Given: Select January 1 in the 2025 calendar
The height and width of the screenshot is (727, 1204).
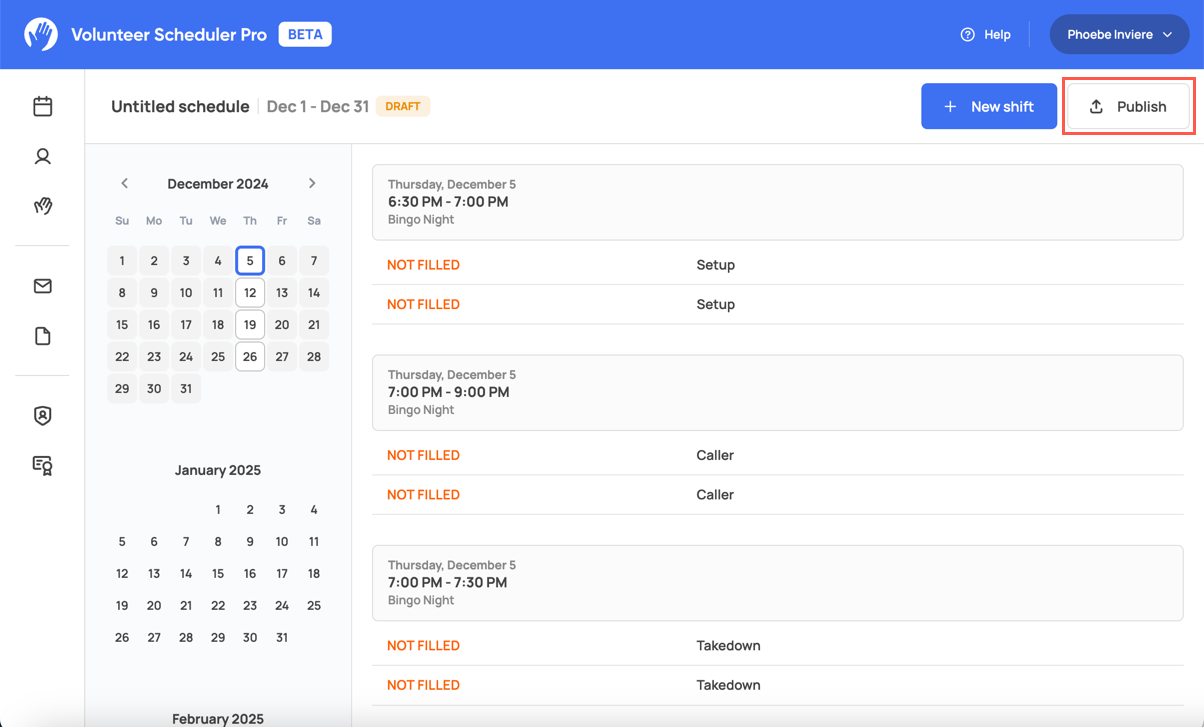Looking at the screenshot, I should pyautogui.click(x=218, y=509).
